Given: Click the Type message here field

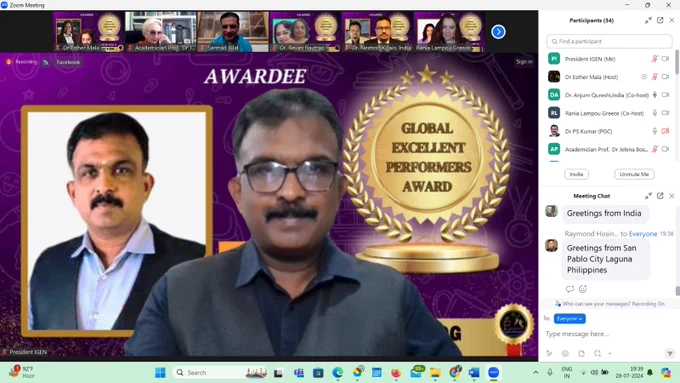Looking at the screenshot, I should pyautogui.click(x=607, y=334).
